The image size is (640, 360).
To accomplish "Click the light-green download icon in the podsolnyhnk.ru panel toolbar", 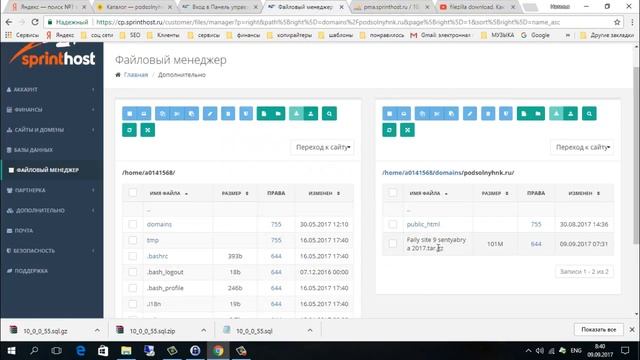I will [556, 113].
